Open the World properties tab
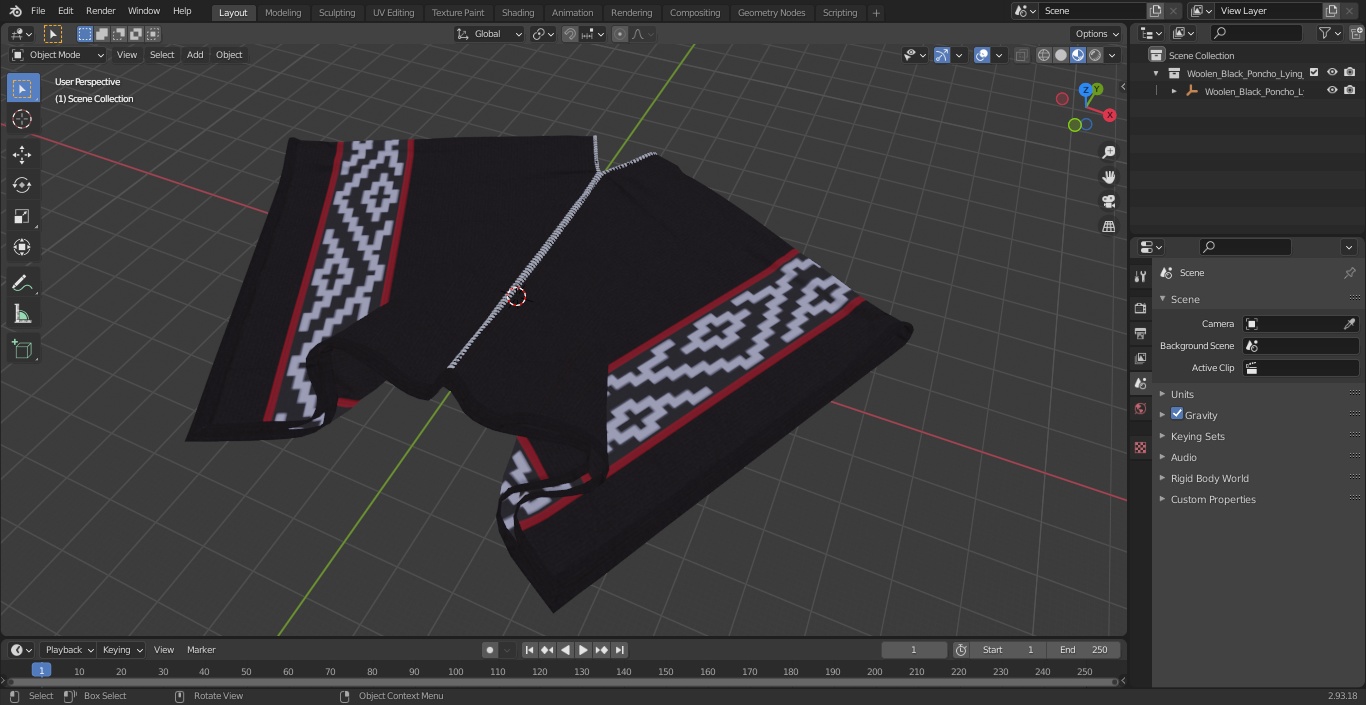Image resolution: width=1366 pixels, height=705 pixels. 1140,408
